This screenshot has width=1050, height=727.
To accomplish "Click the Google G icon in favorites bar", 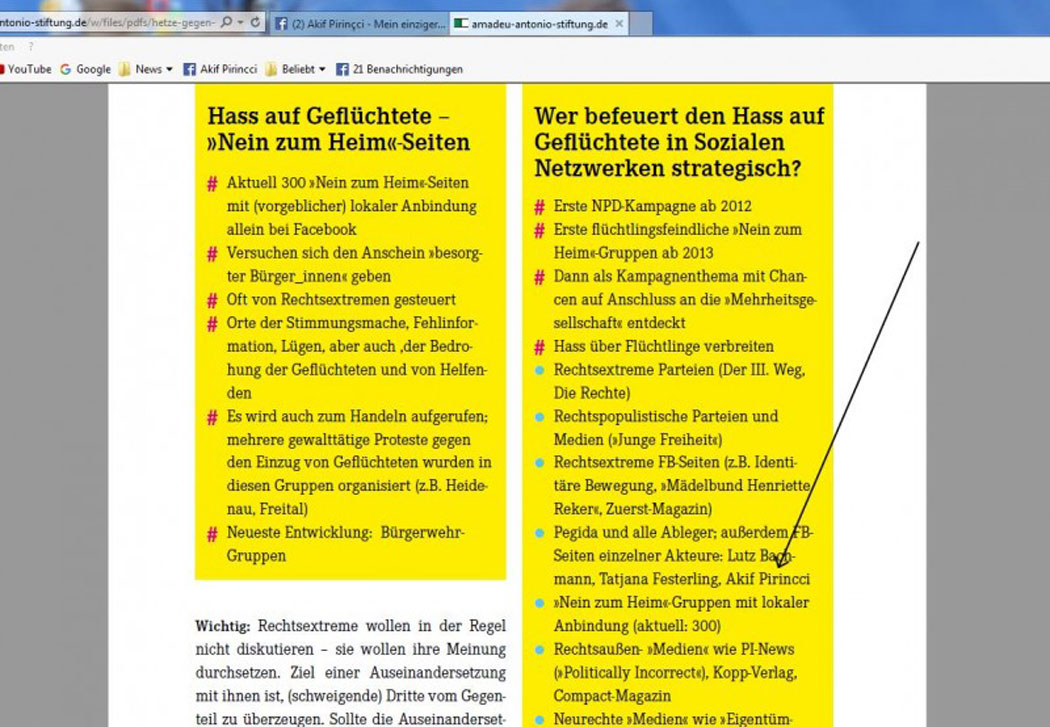I will coord(66,69).
